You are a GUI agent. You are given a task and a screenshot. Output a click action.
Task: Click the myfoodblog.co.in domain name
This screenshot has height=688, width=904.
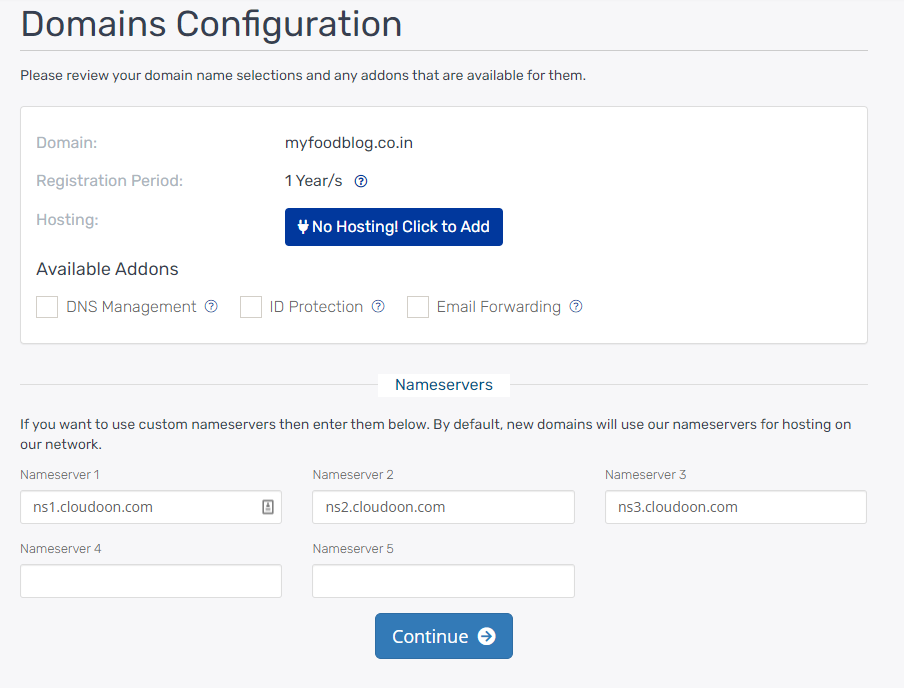[349, 143]
